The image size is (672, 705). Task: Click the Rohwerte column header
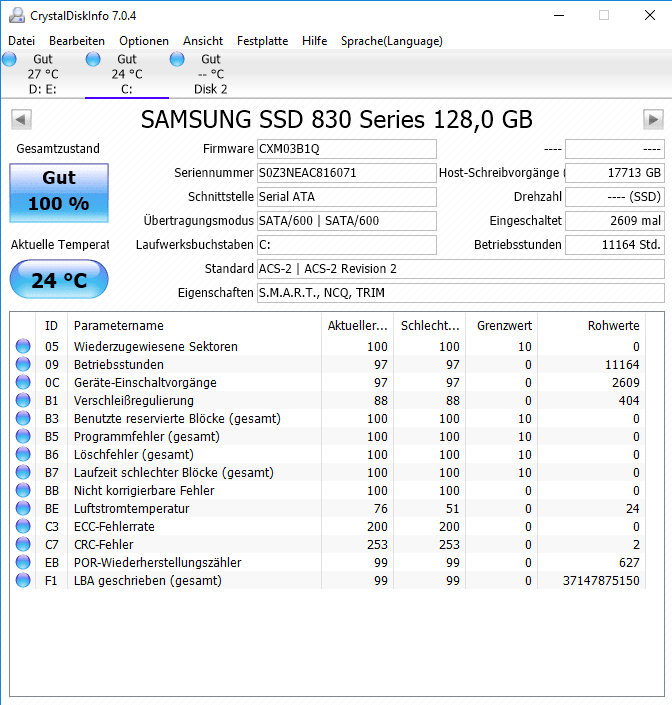pyautogui.click(x=592, y=326)
